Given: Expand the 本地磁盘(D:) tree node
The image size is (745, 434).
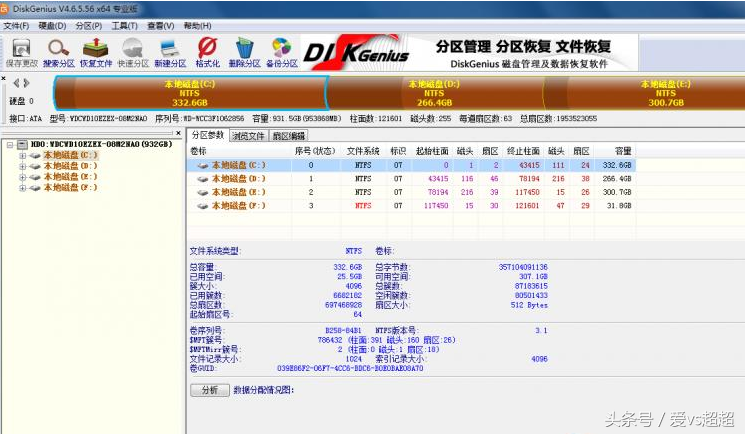Looking at the screenshot, I should coord(22,166).
